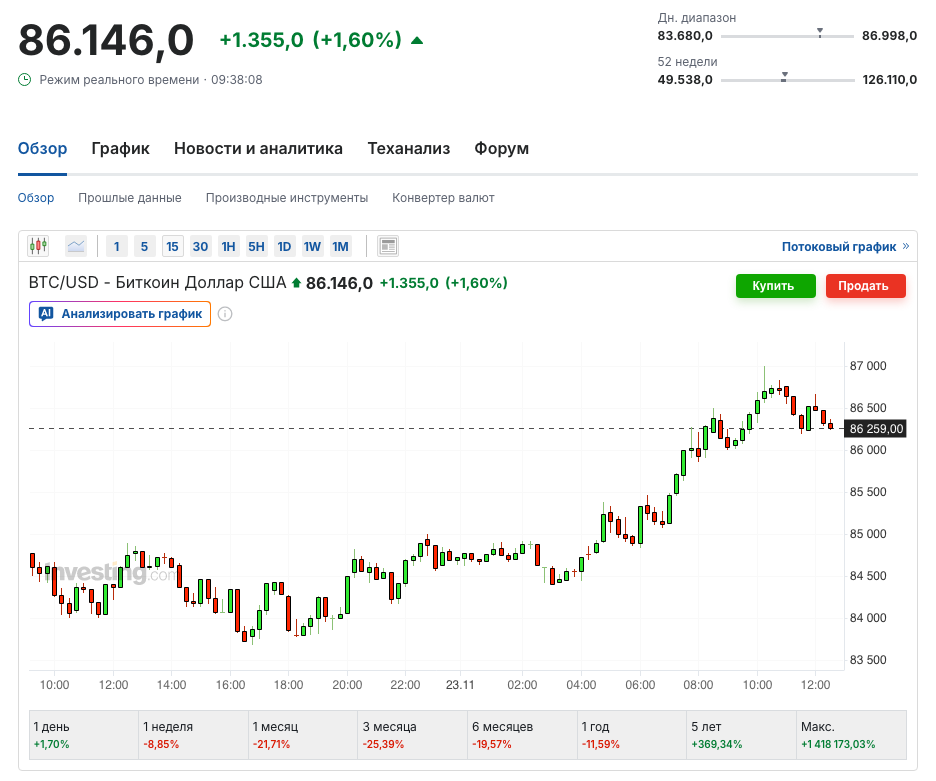
Task: Switch to Новости и аналитика tab
Action: (x=258, y=148)
